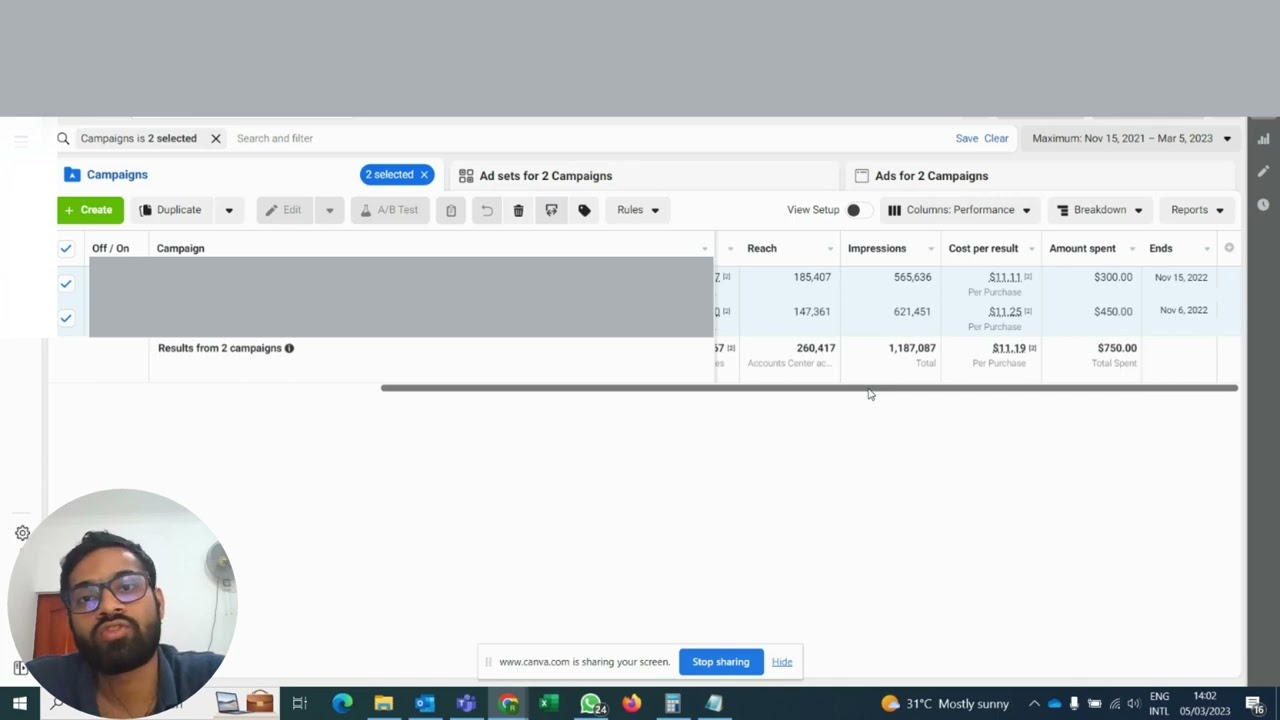Save the current filter
This screenshot has height=720, width=1280.
[966, 139]
